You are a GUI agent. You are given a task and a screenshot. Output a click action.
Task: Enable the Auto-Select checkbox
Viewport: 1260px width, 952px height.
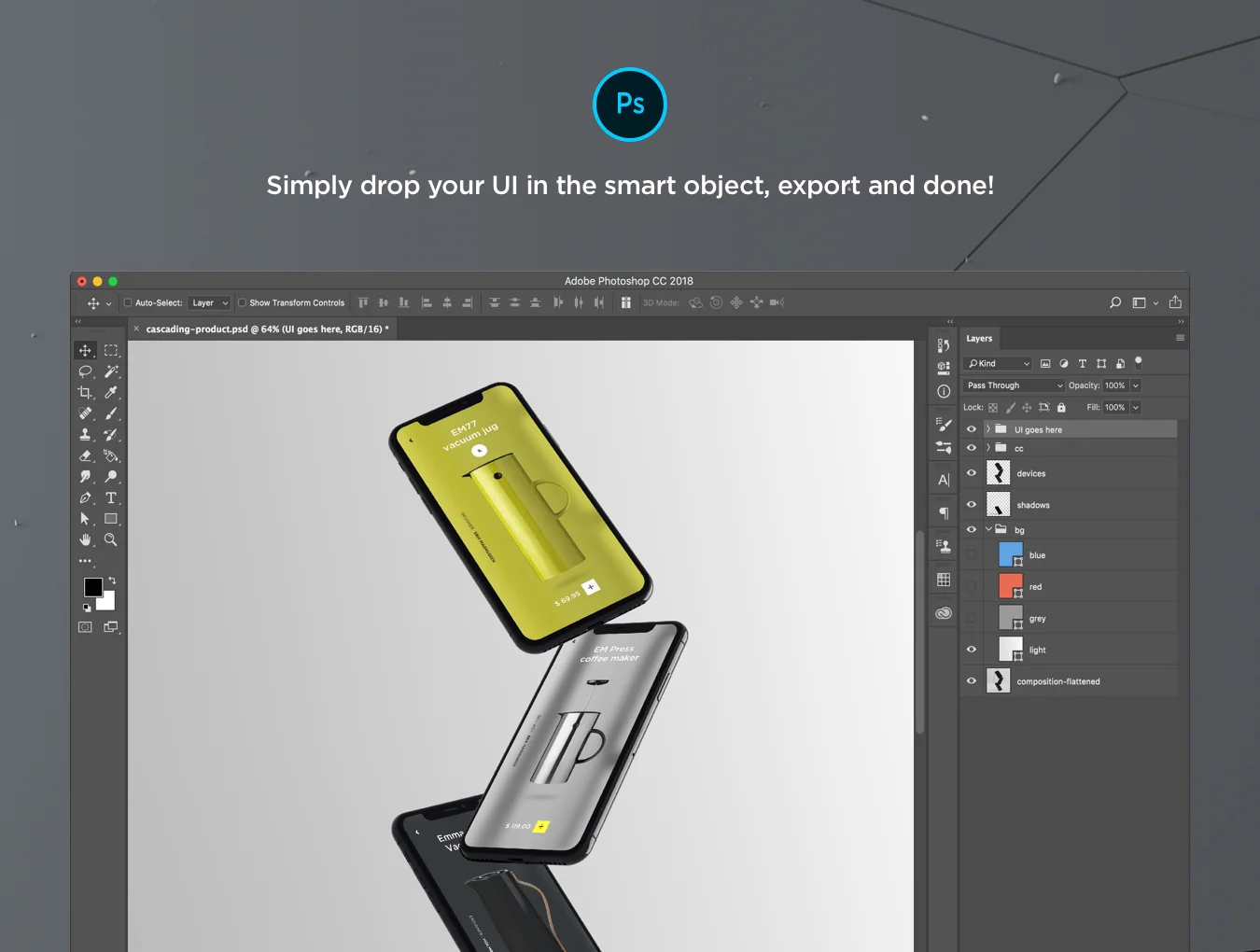coord(128,302)
